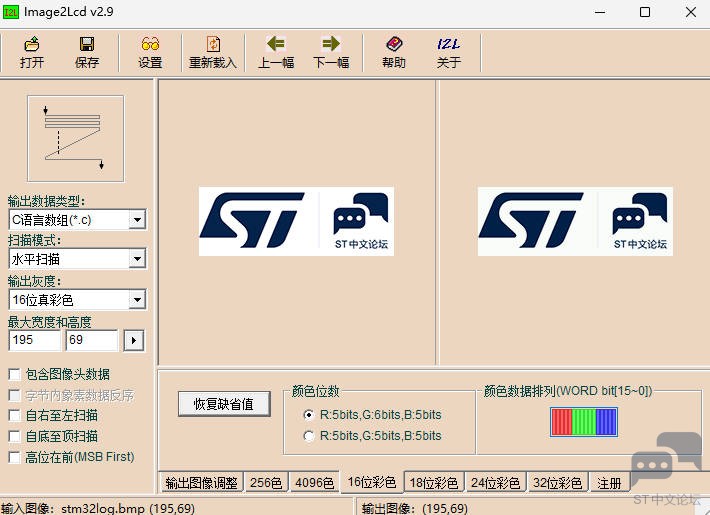Switch to 32位彩色 tab
The image size is (710, 515).
[557, 483]
